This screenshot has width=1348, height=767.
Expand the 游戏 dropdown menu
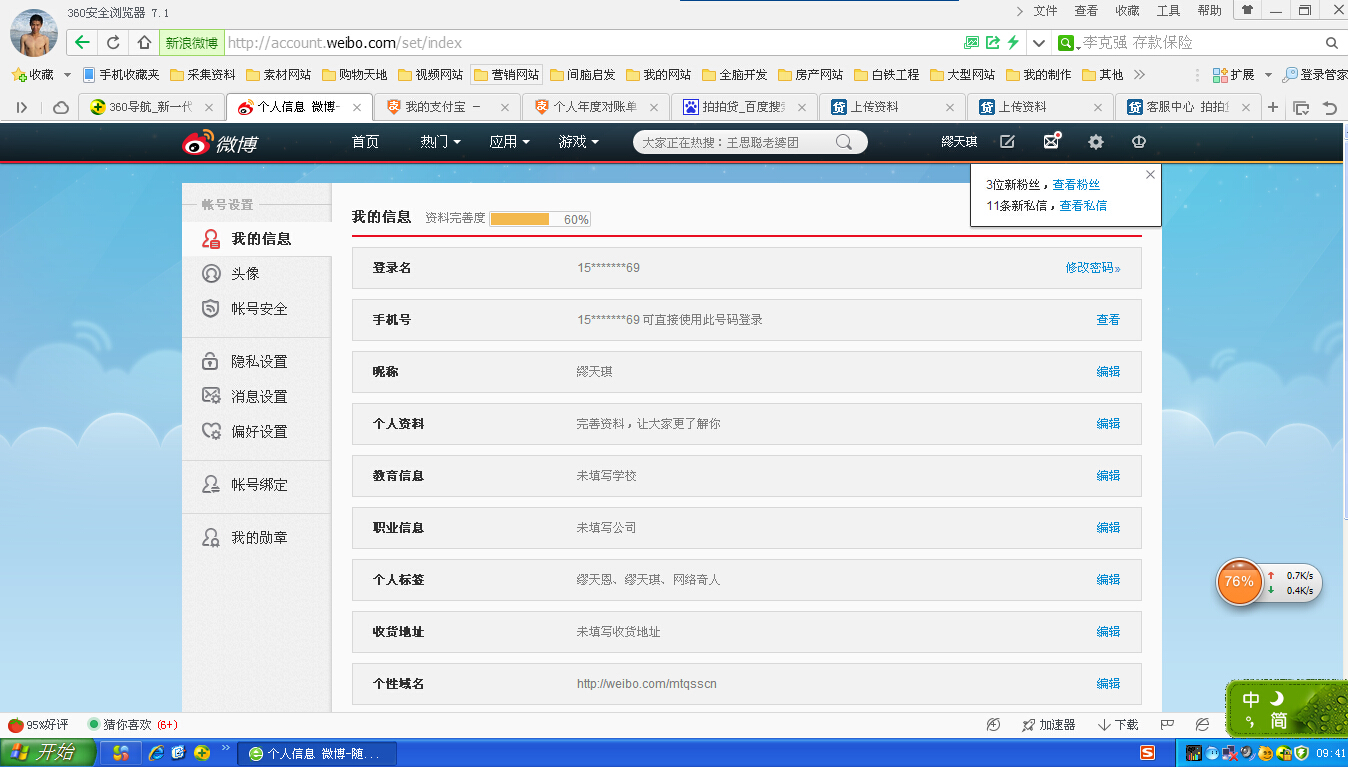pyautogui.click(x=578, y=142)
